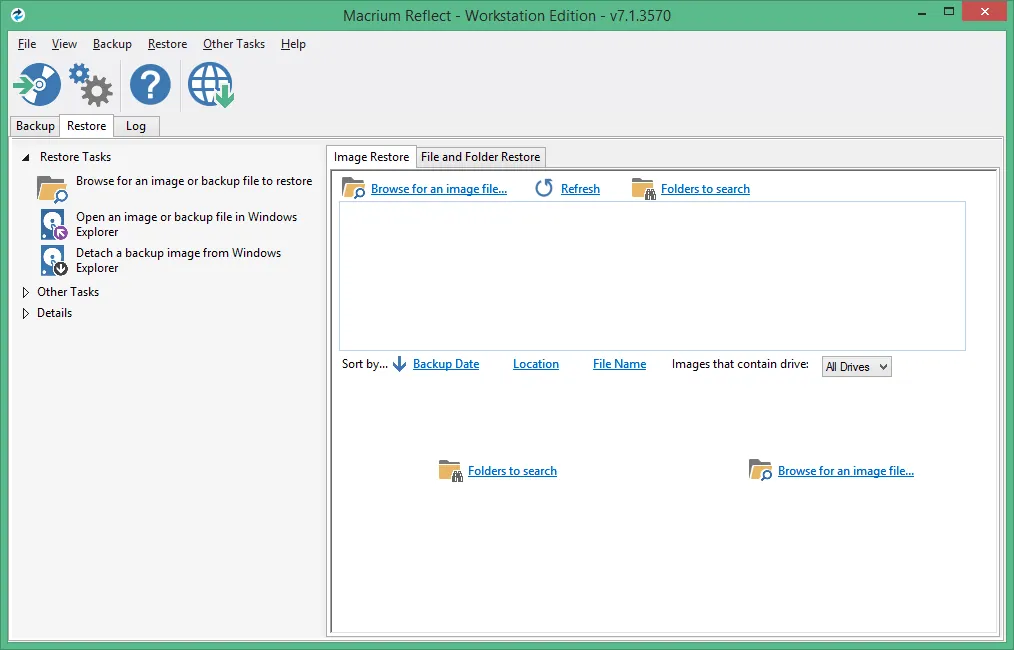Screen dimensions: 1014x650
Task: Click the disc backup toolbar icon
Action: point(38,84)
